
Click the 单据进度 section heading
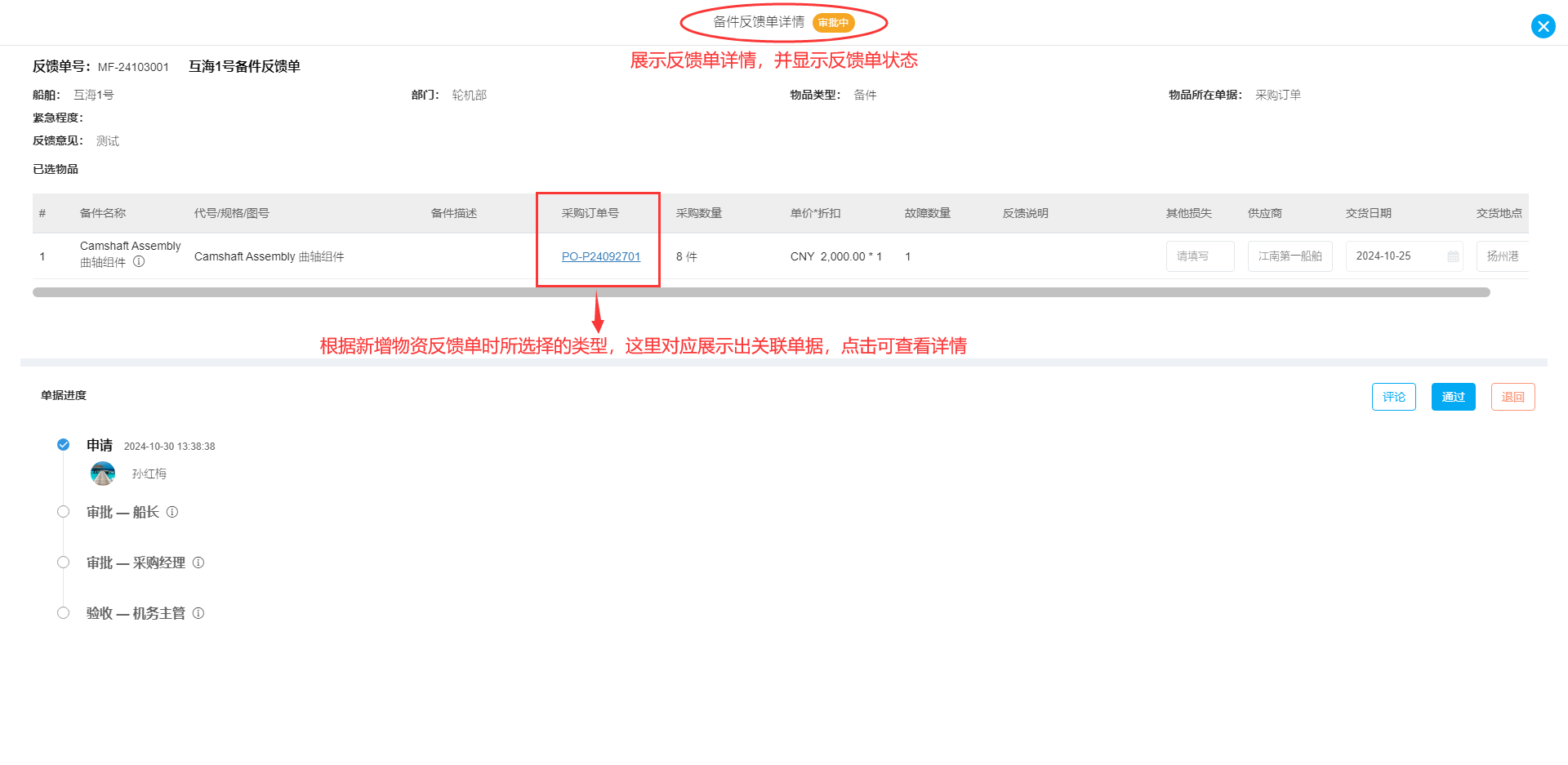64,395
